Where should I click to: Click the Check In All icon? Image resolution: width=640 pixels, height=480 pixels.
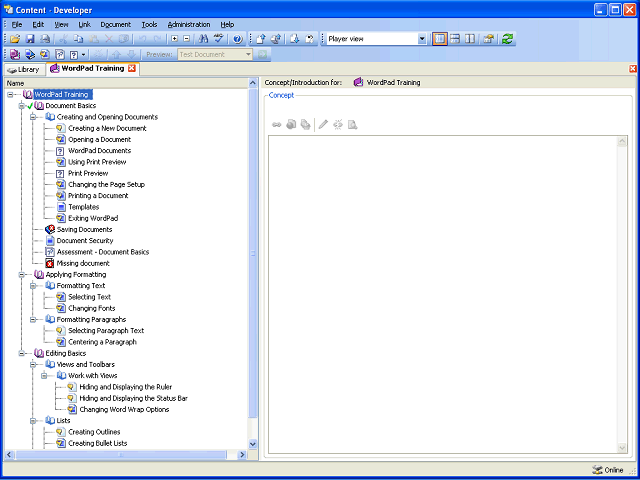[x=276, y=39]
